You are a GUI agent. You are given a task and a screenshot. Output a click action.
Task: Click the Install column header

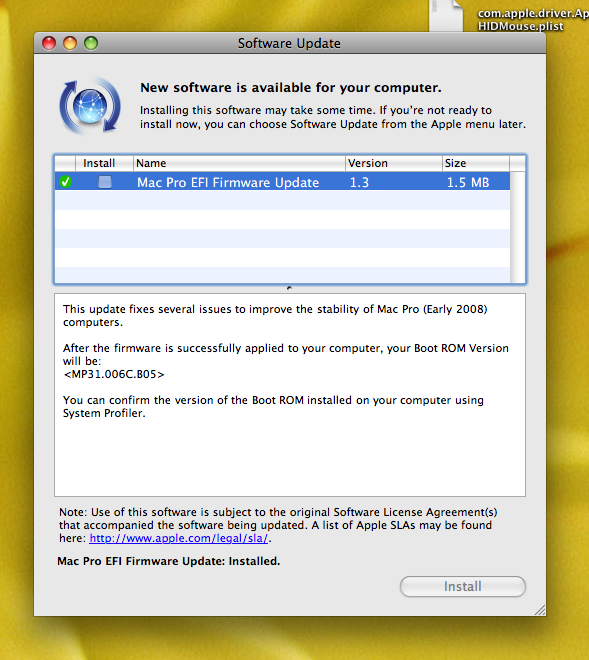[104, 163]
